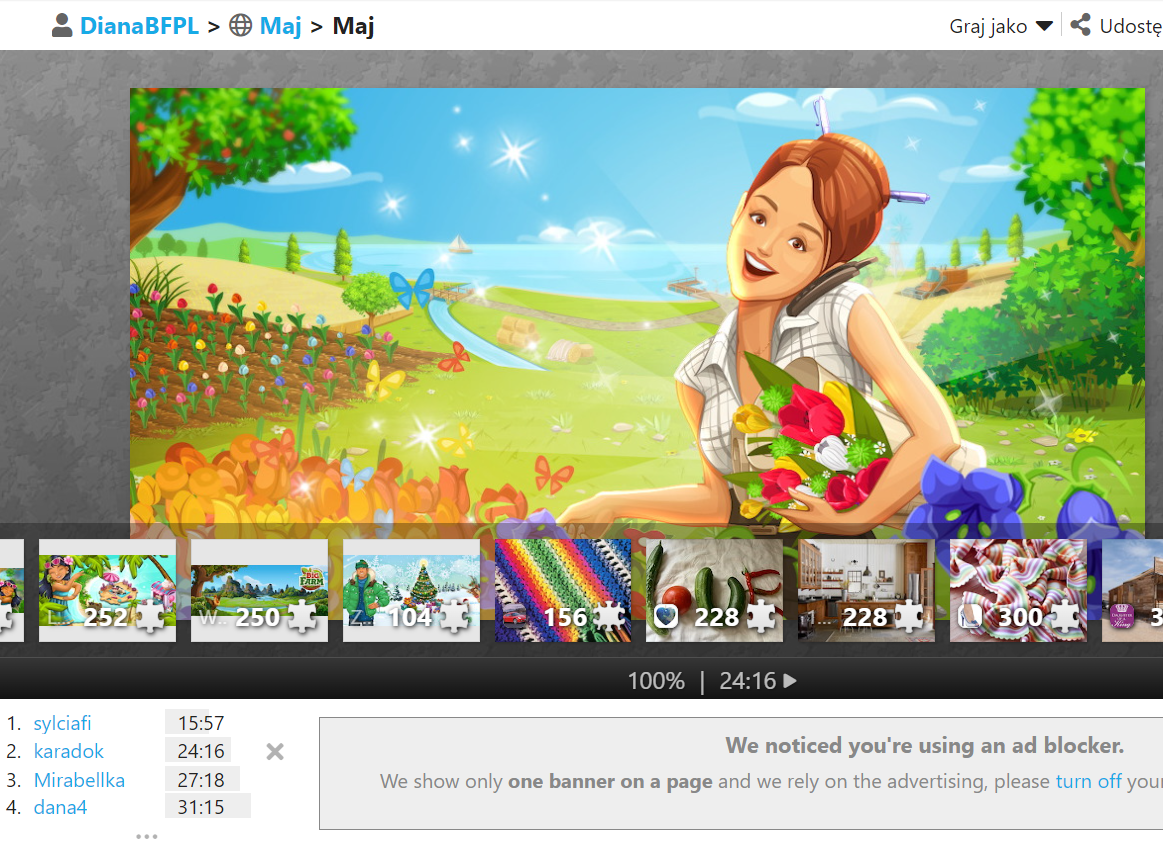Click the ad blocker notice heading
Viewport: 1163px width, 843px height.
point(924,745)
